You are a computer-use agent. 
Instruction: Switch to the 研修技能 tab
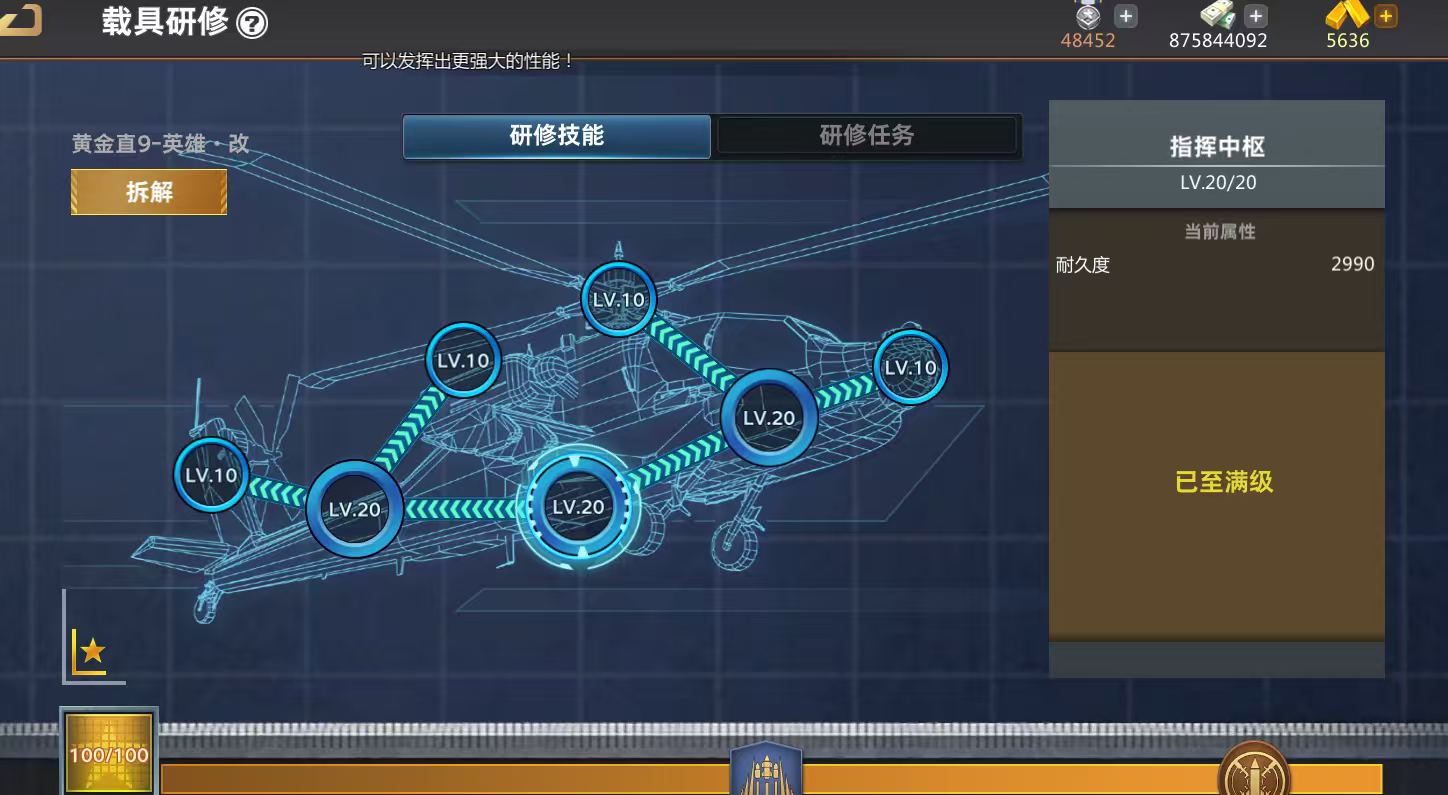[557, 136]
